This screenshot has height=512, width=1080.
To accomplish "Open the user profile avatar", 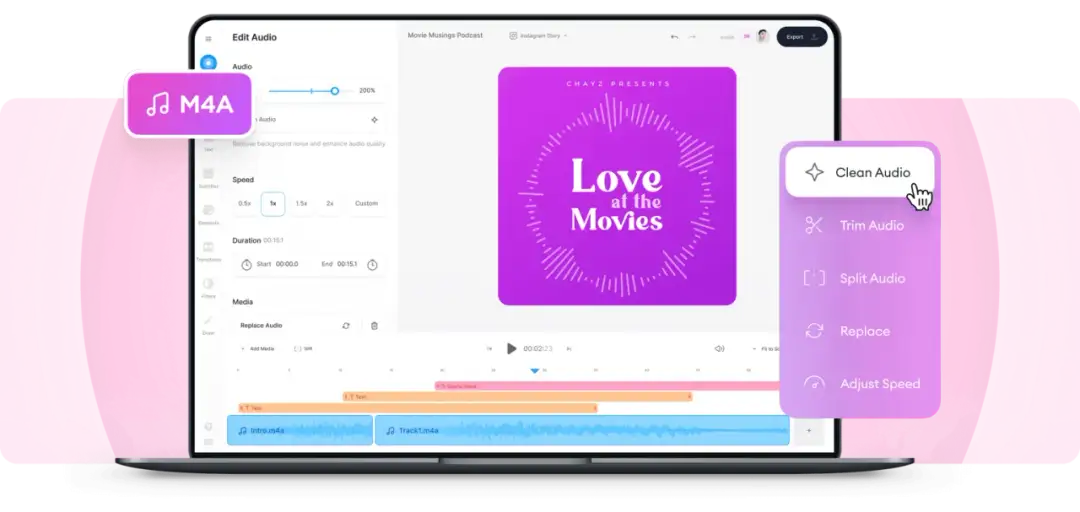I will tap(762, 37).
